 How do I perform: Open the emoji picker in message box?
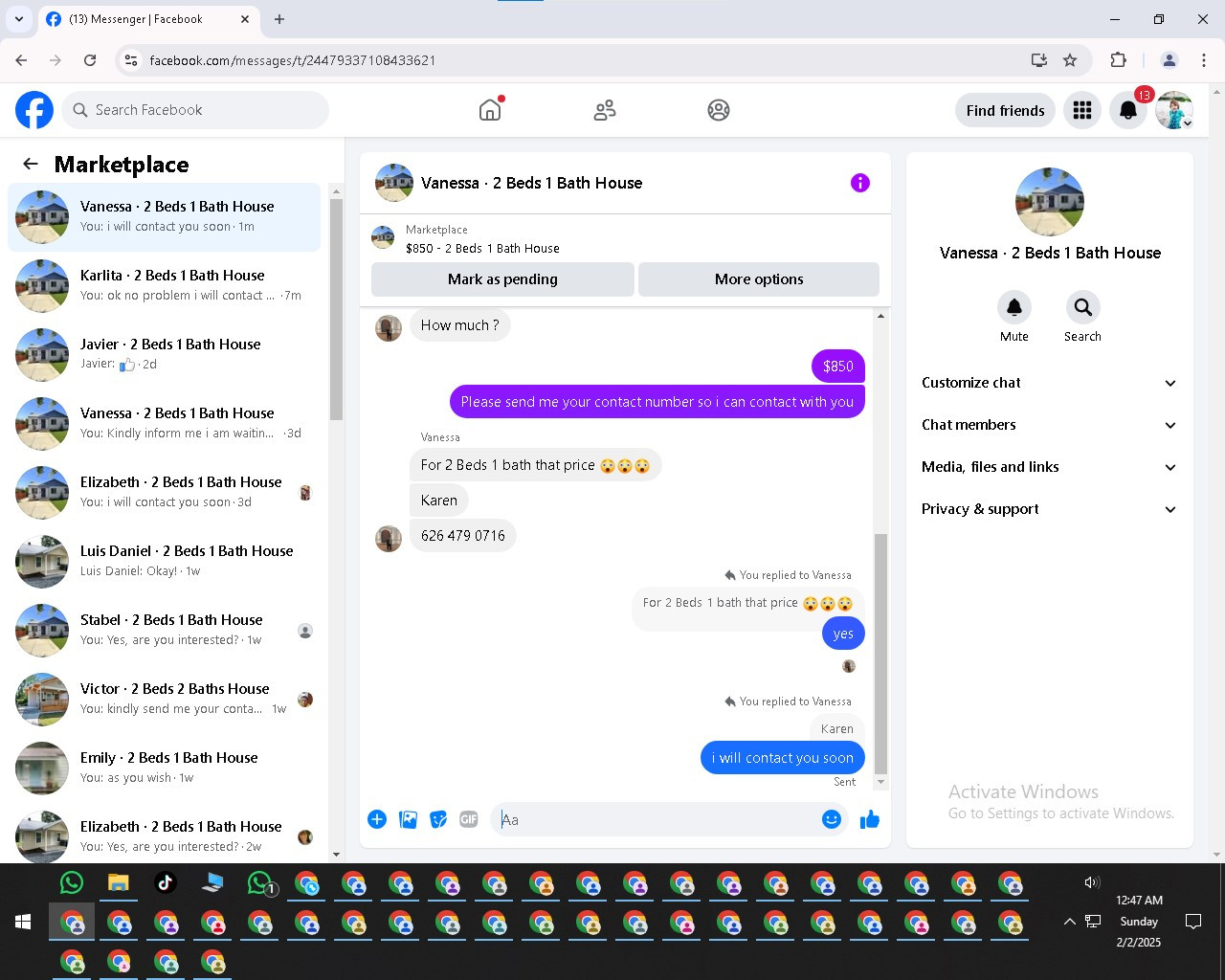pos(832,819)
